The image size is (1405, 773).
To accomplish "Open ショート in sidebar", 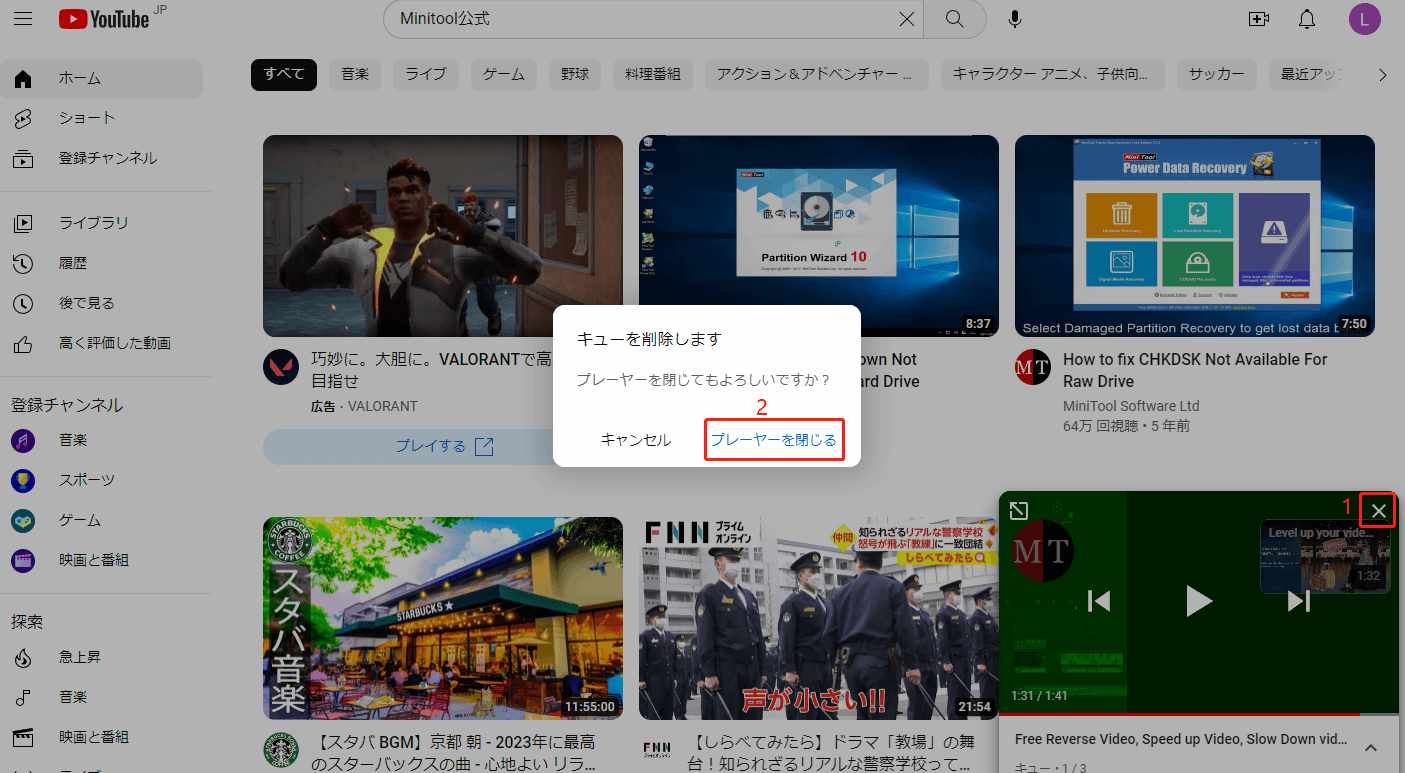I will [102, 118].
